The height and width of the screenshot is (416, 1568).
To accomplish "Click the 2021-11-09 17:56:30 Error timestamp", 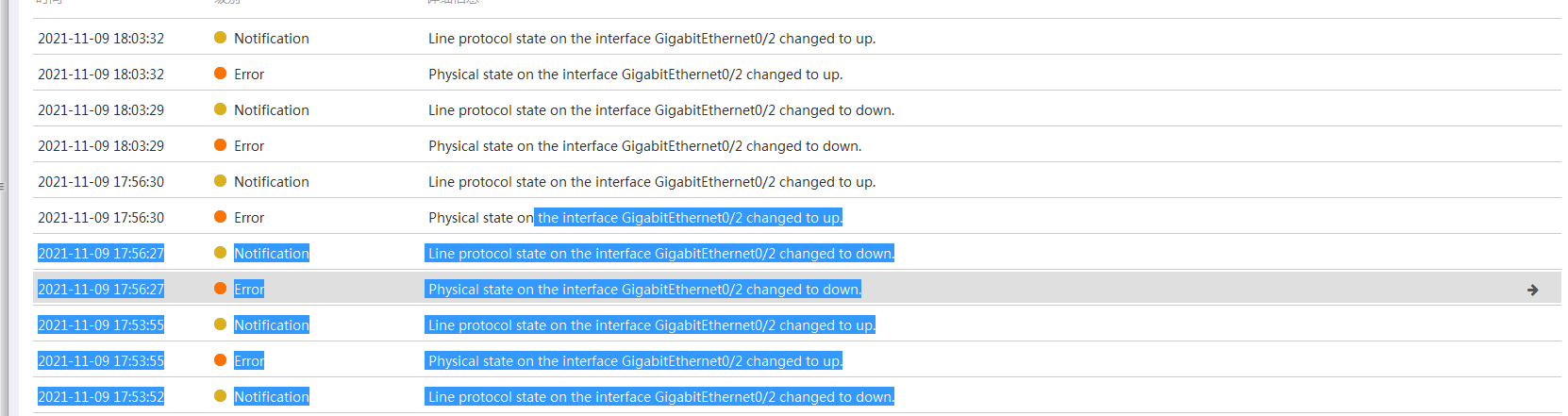I will 101,218.
